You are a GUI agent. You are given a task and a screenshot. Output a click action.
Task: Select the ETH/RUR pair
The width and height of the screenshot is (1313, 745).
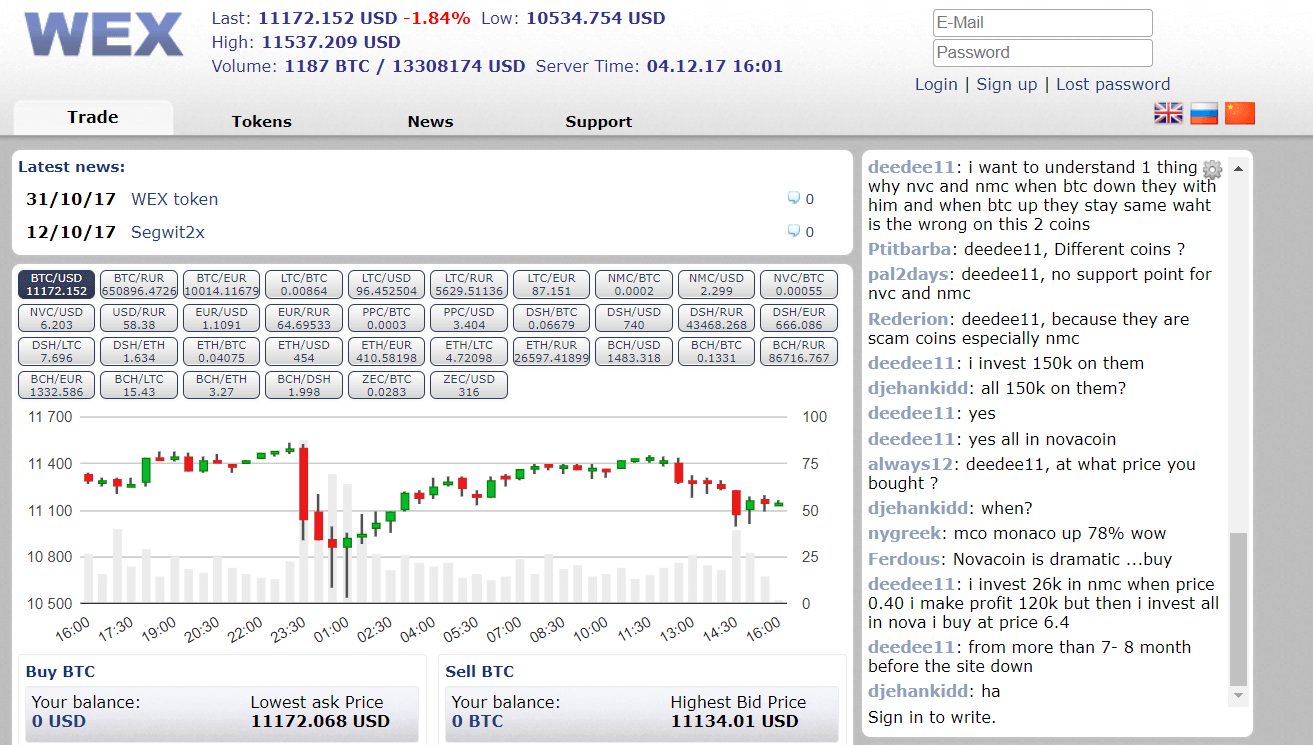pos(551,351)
